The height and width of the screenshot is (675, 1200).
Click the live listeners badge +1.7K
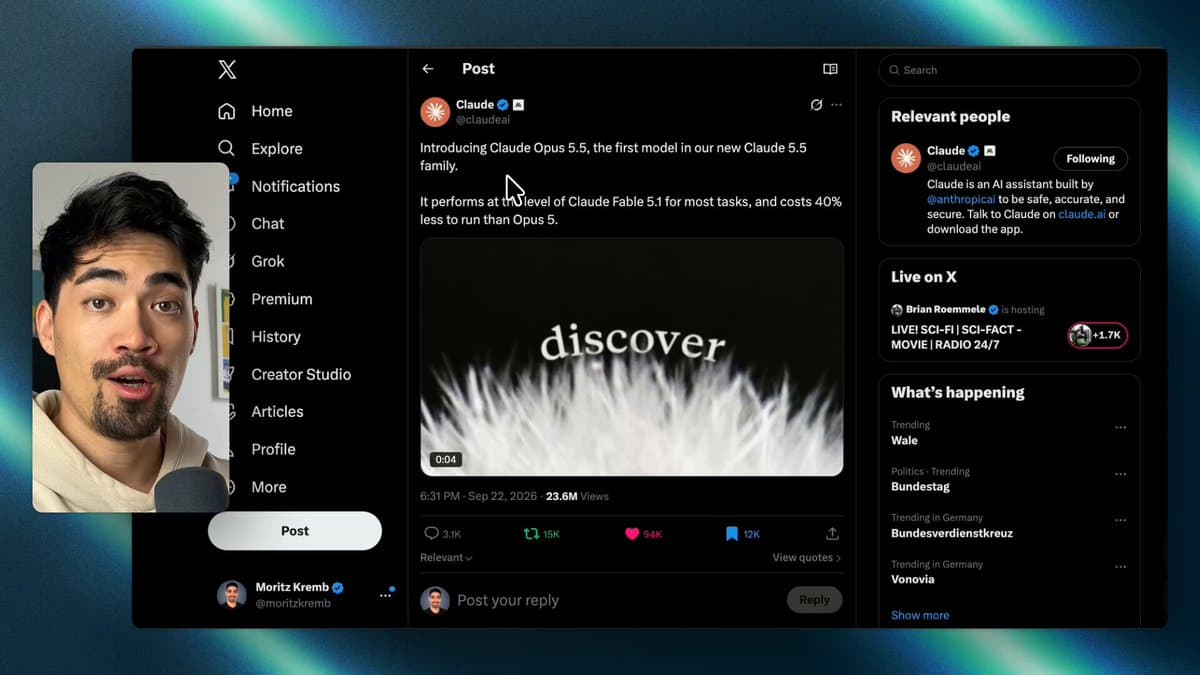(1097, 336)
